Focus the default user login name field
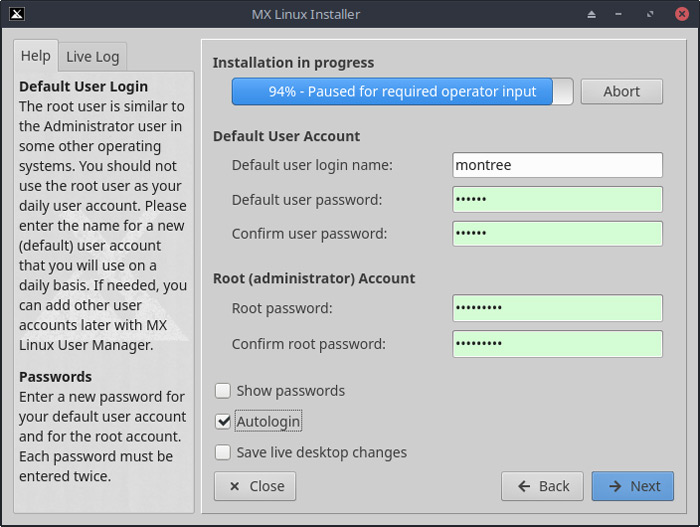Screen dimensions: 700x527 pyautogui.click(x=557, y=165)
